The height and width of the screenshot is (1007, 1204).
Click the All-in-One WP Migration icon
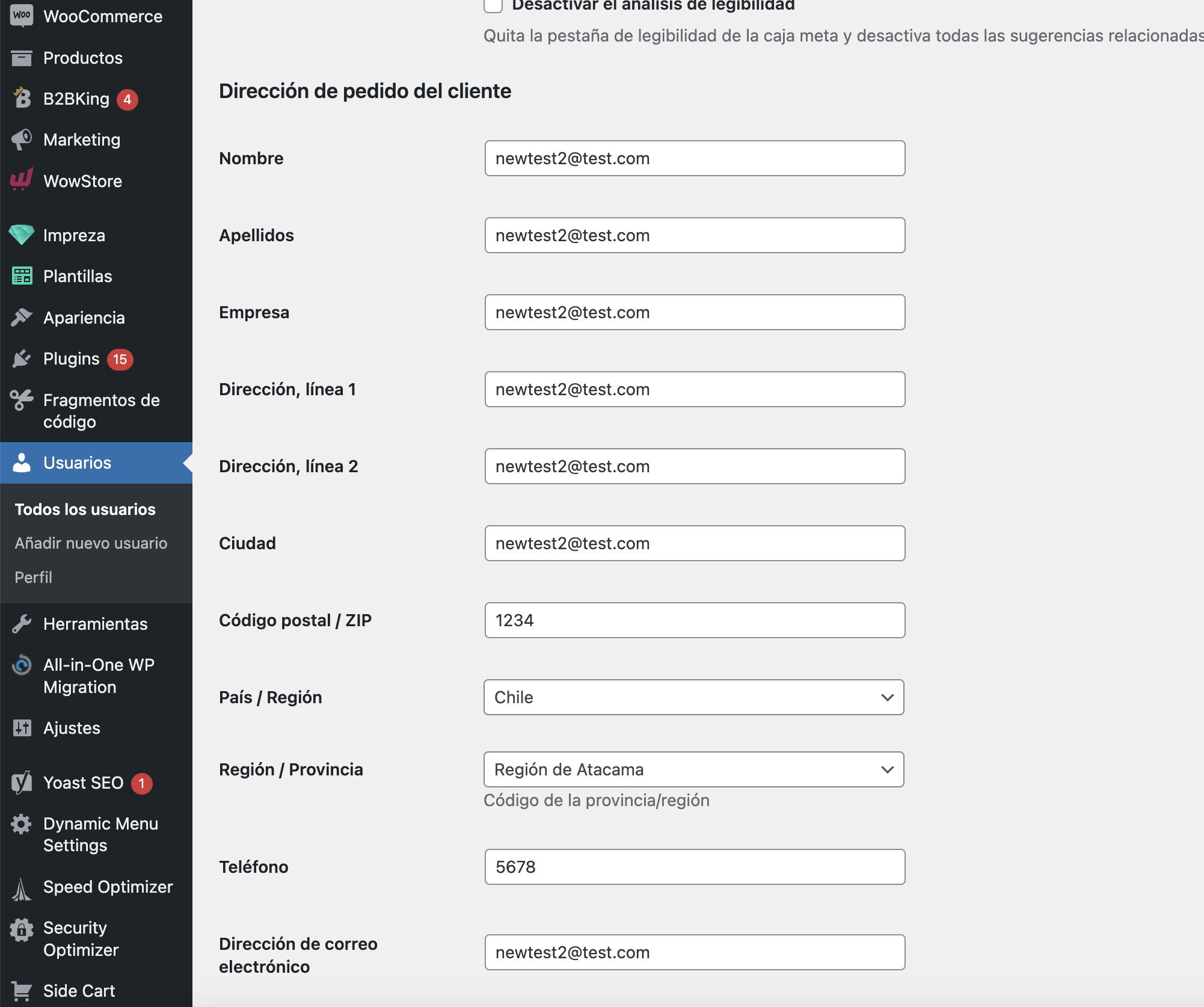[x=22, y=665]
